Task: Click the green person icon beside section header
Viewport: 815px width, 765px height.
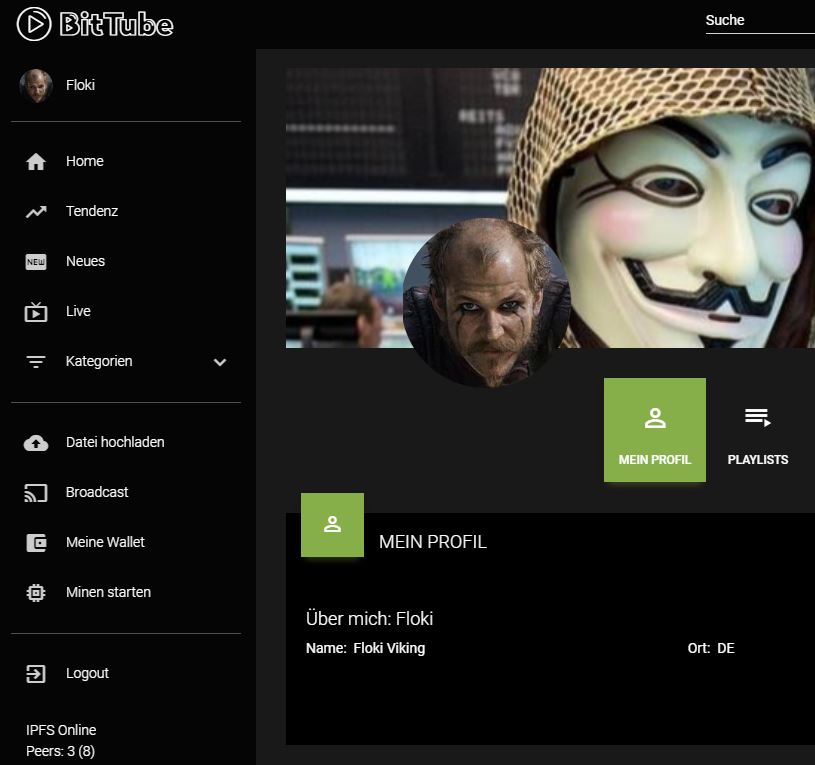Action: point(333,524)
